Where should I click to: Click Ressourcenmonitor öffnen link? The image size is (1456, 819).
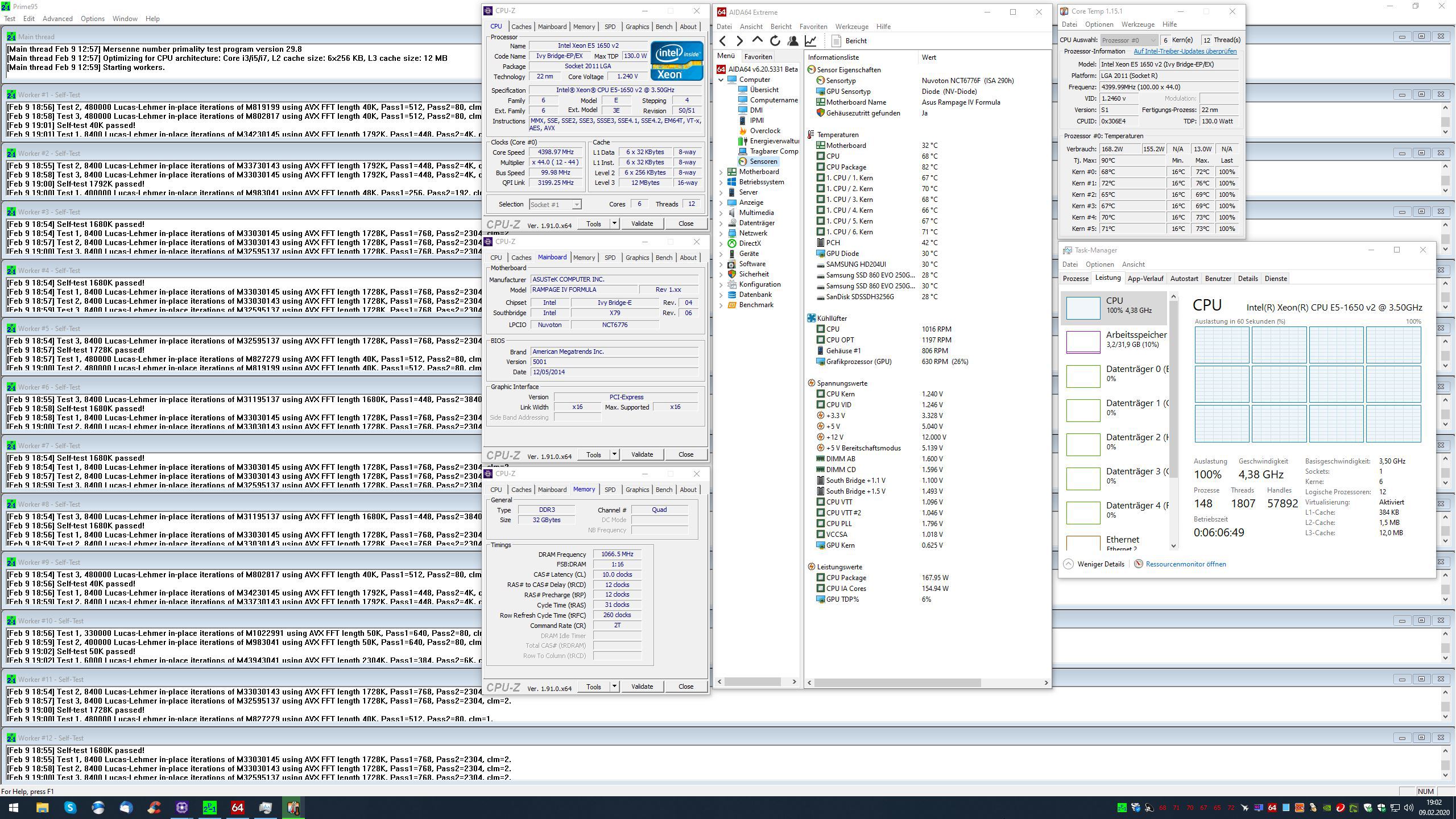(1185, 564)
